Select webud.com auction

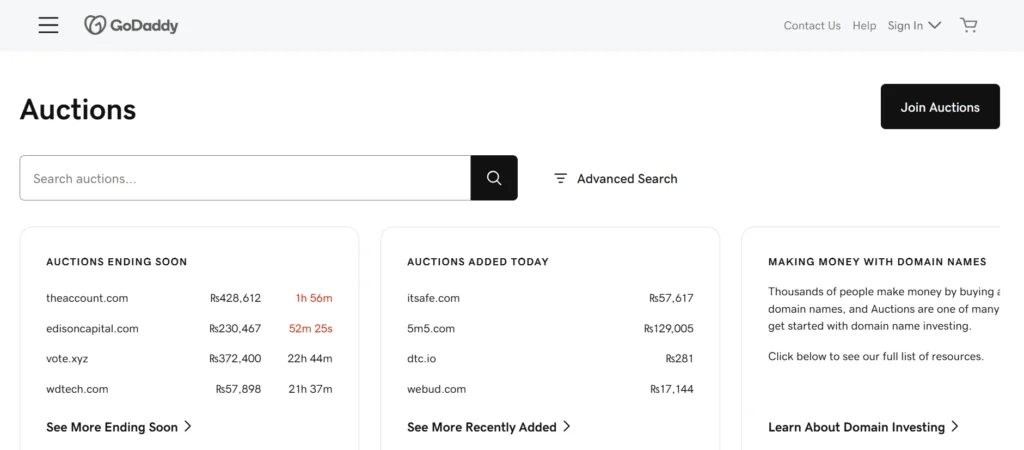[x=436, y=389]
